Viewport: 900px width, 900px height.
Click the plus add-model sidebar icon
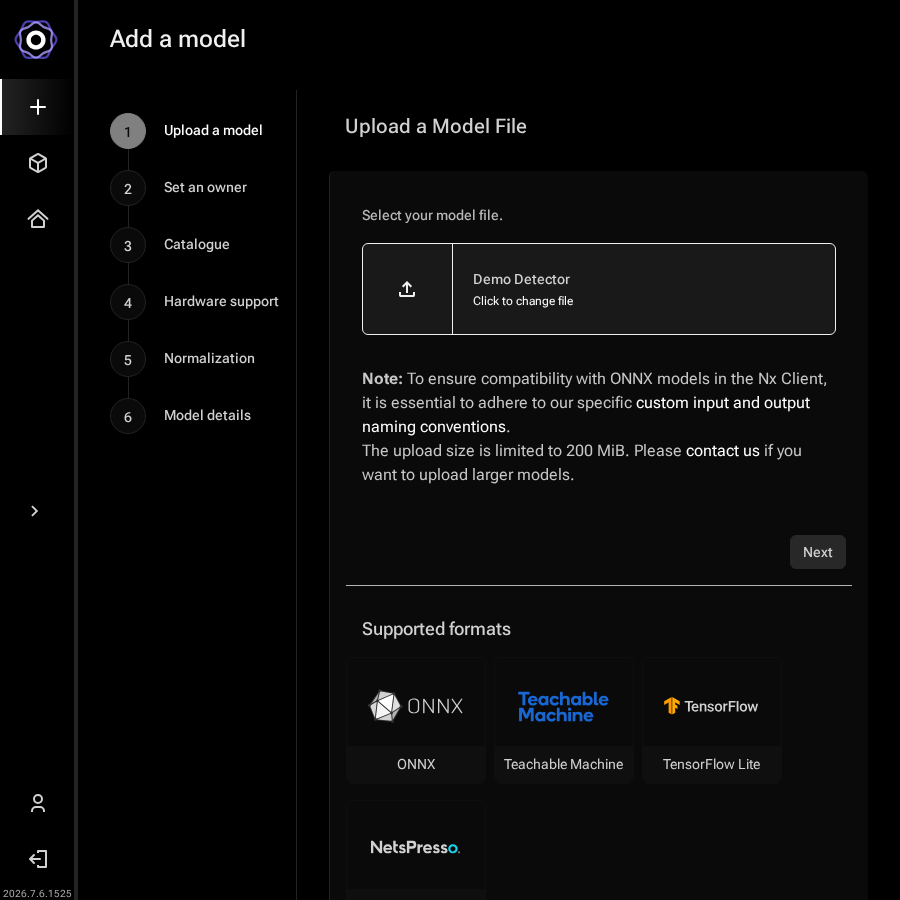pos(38,107)
